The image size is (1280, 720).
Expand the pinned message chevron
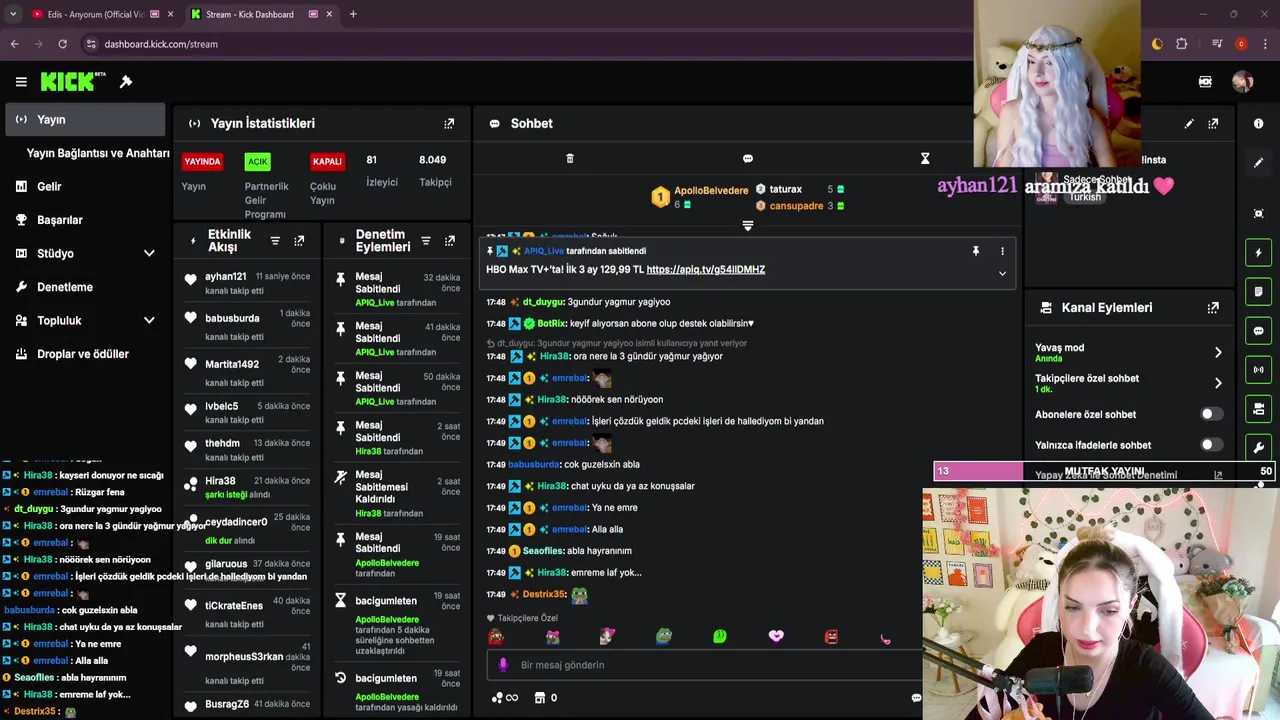(x=1002, y=273)
